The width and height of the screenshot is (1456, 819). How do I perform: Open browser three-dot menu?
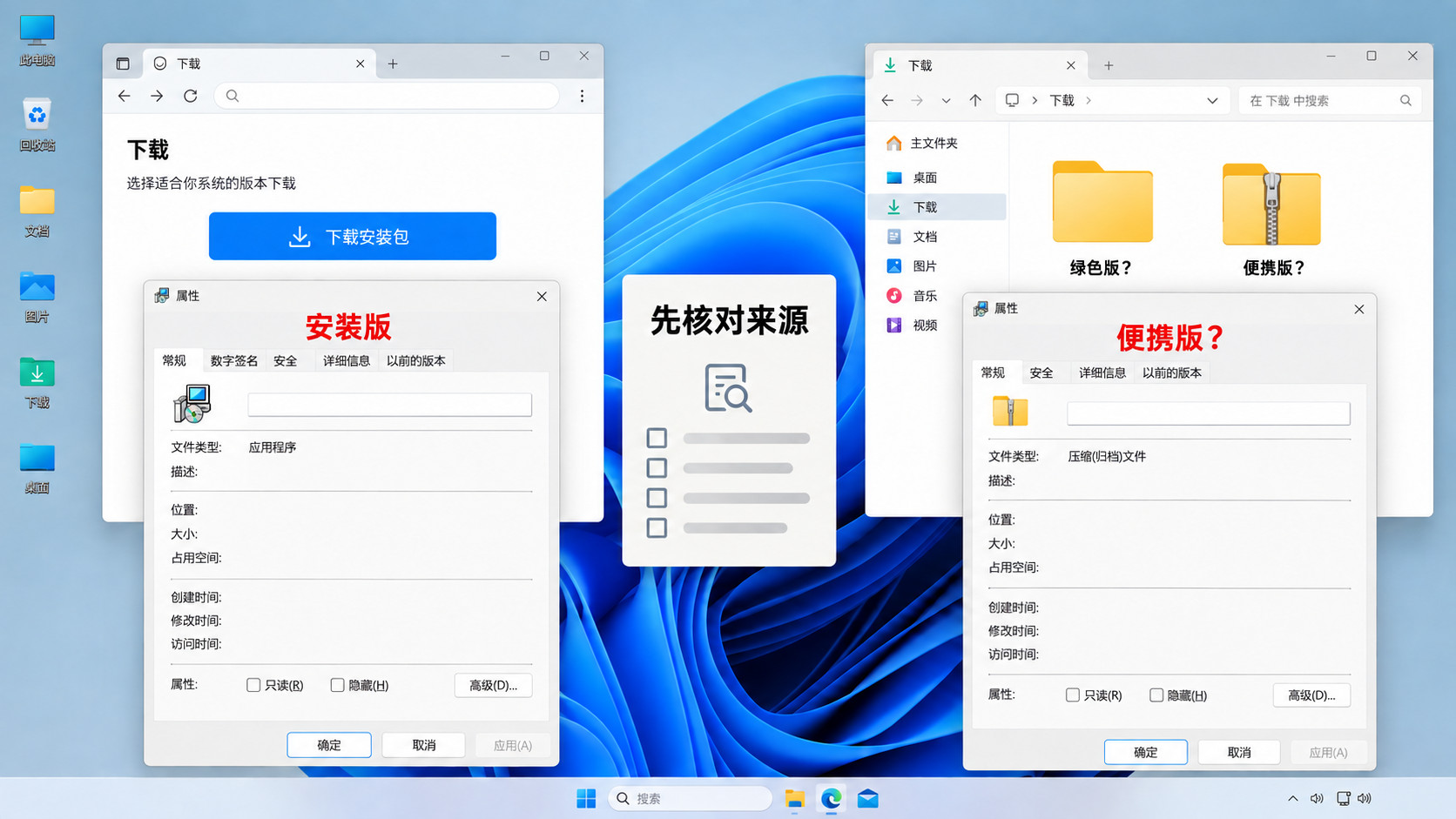click(x=582, y=96)
